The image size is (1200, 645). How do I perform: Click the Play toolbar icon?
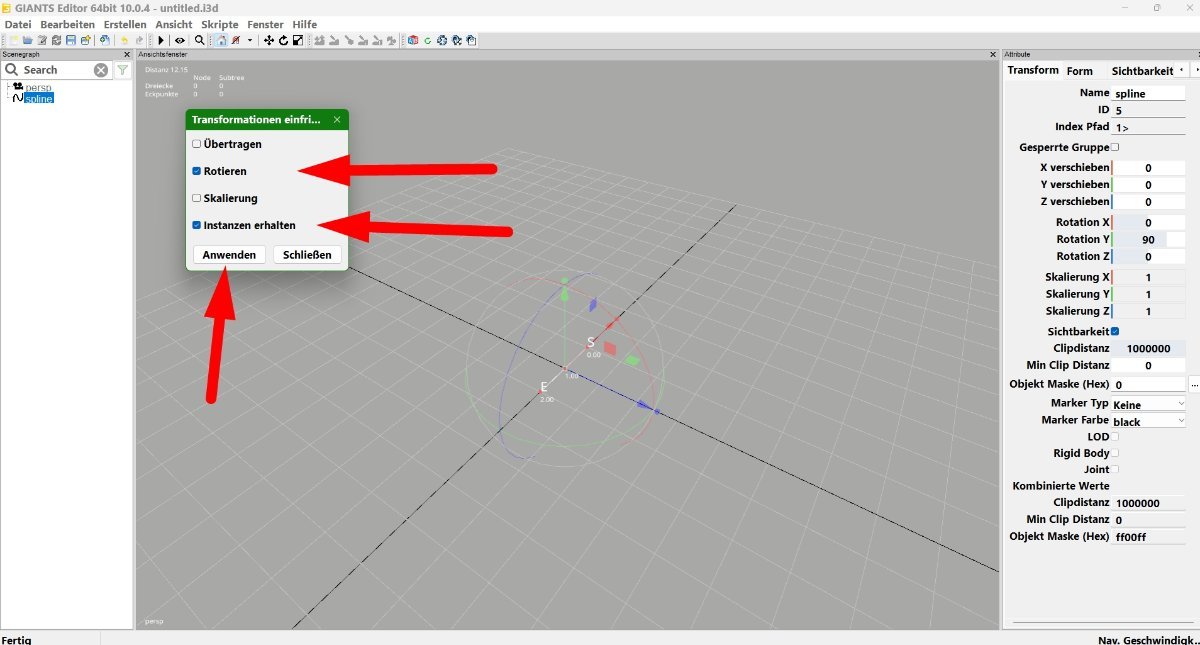tap(161, 40)
